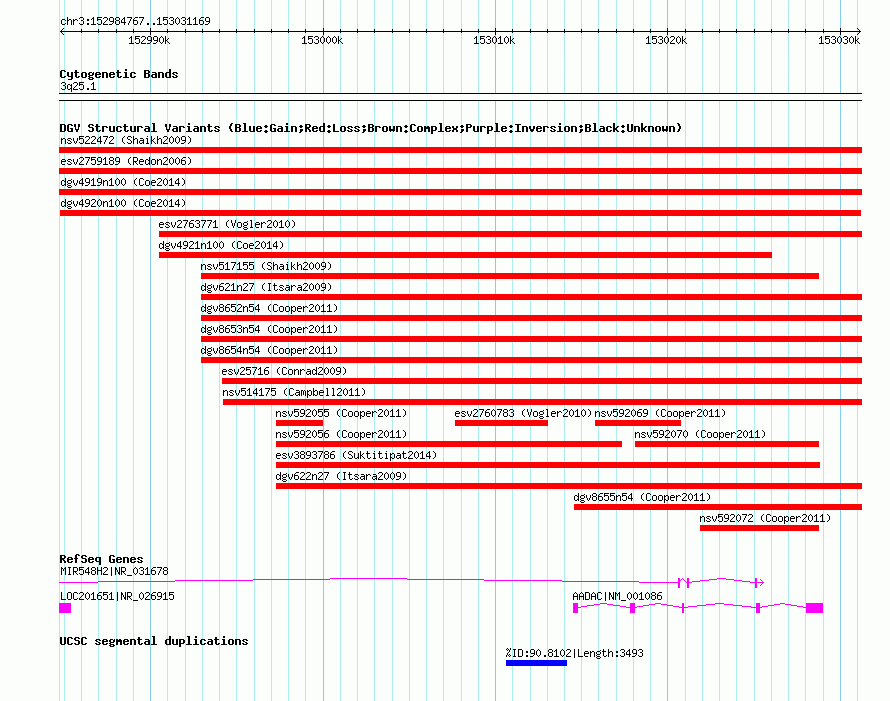Open the nsv592070 (Cooper2011) label
The image size is (890, 701).
pyautogui.click(x=700, y=434)
